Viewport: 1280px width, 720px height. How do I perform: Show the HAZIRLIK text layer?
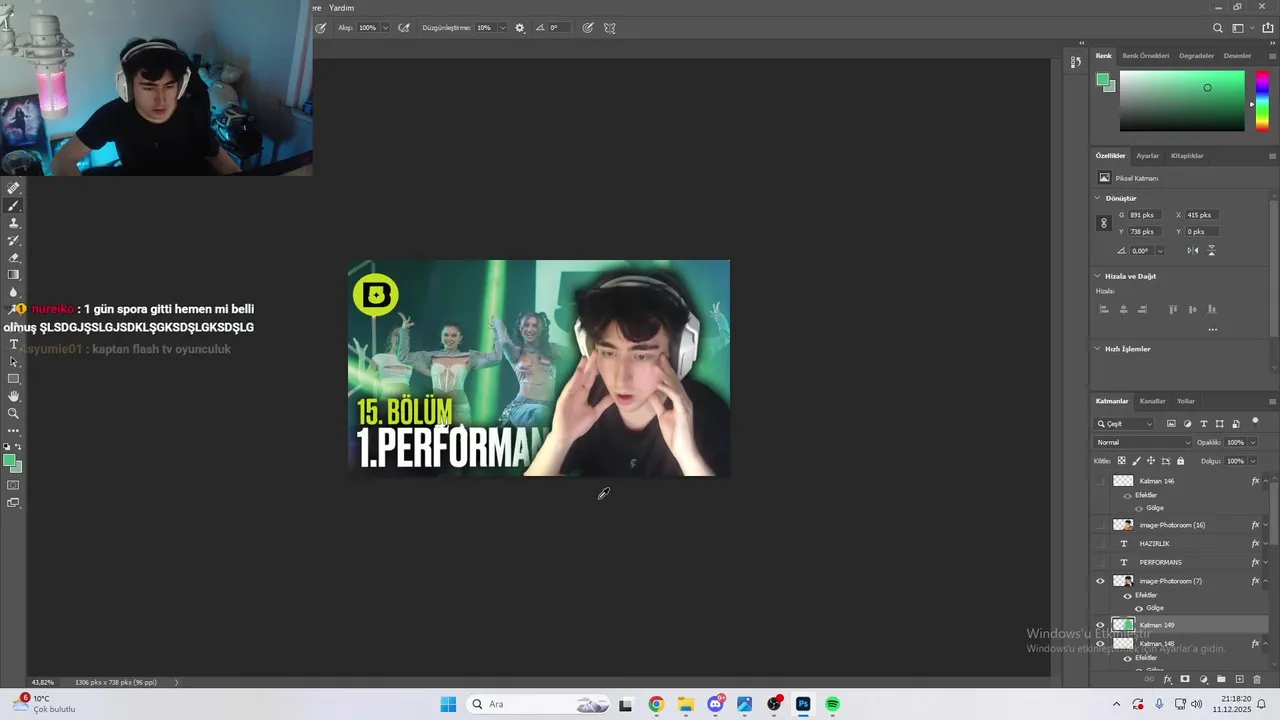(x=1101, y=544)
